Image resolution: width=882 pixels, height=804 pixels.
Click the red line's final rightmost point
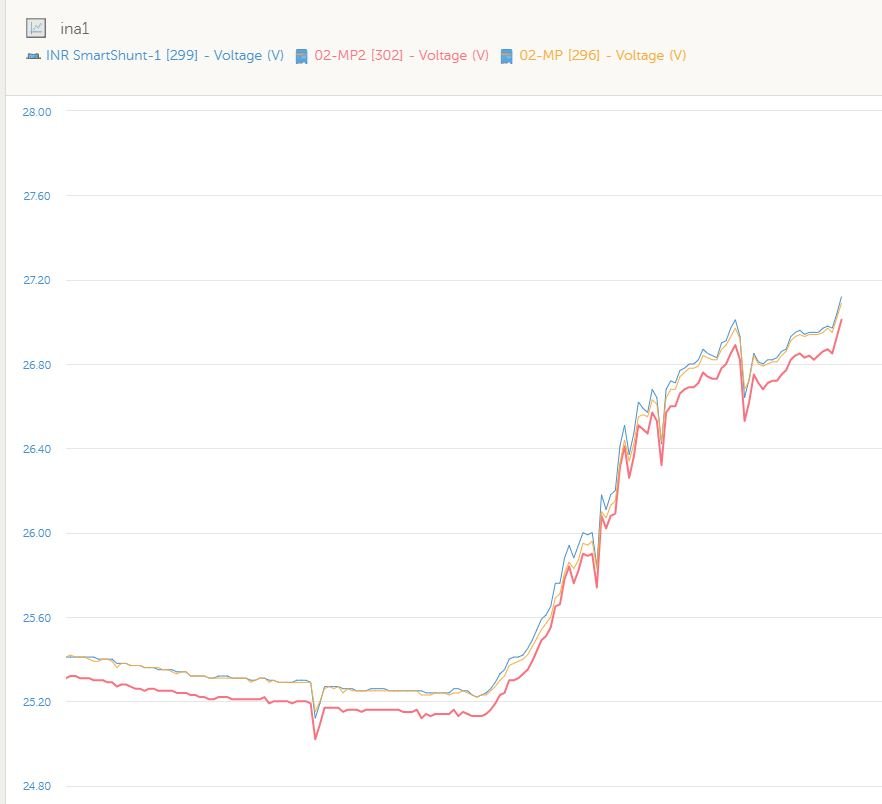pos(841,320)
